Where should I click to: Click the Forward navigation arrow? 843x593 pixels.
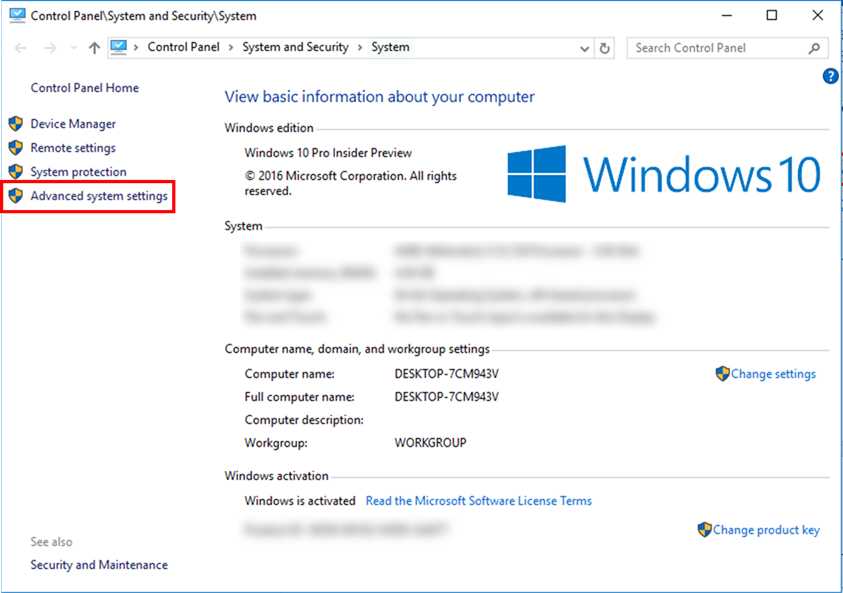50,48
